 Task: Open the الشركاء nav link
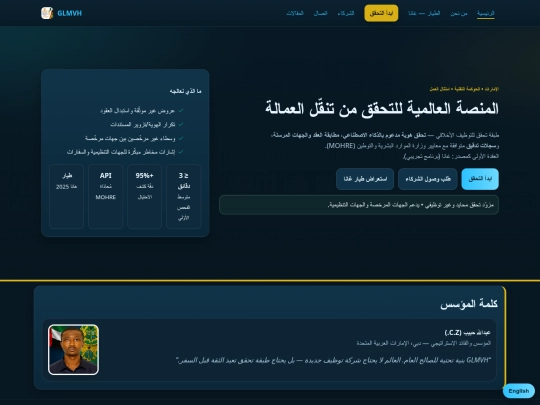(x=346, y=13)
